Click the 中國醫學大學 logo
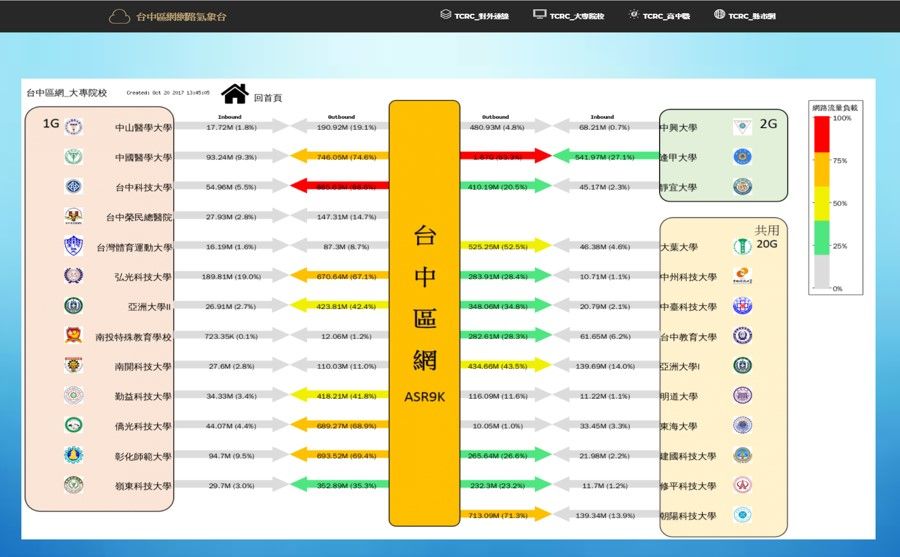This screenshot has height=557, width=900. click(x=73, y=156)
